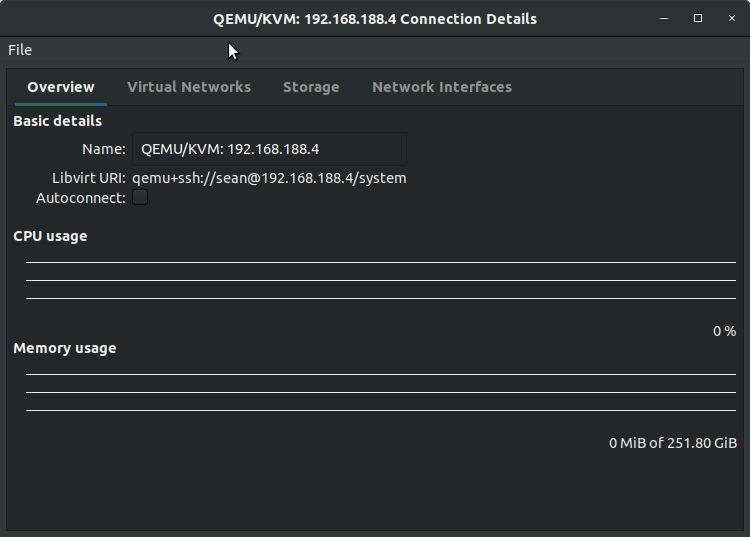
Task: Switch to the Virtual Networks tab
Action: coord(189,87)
